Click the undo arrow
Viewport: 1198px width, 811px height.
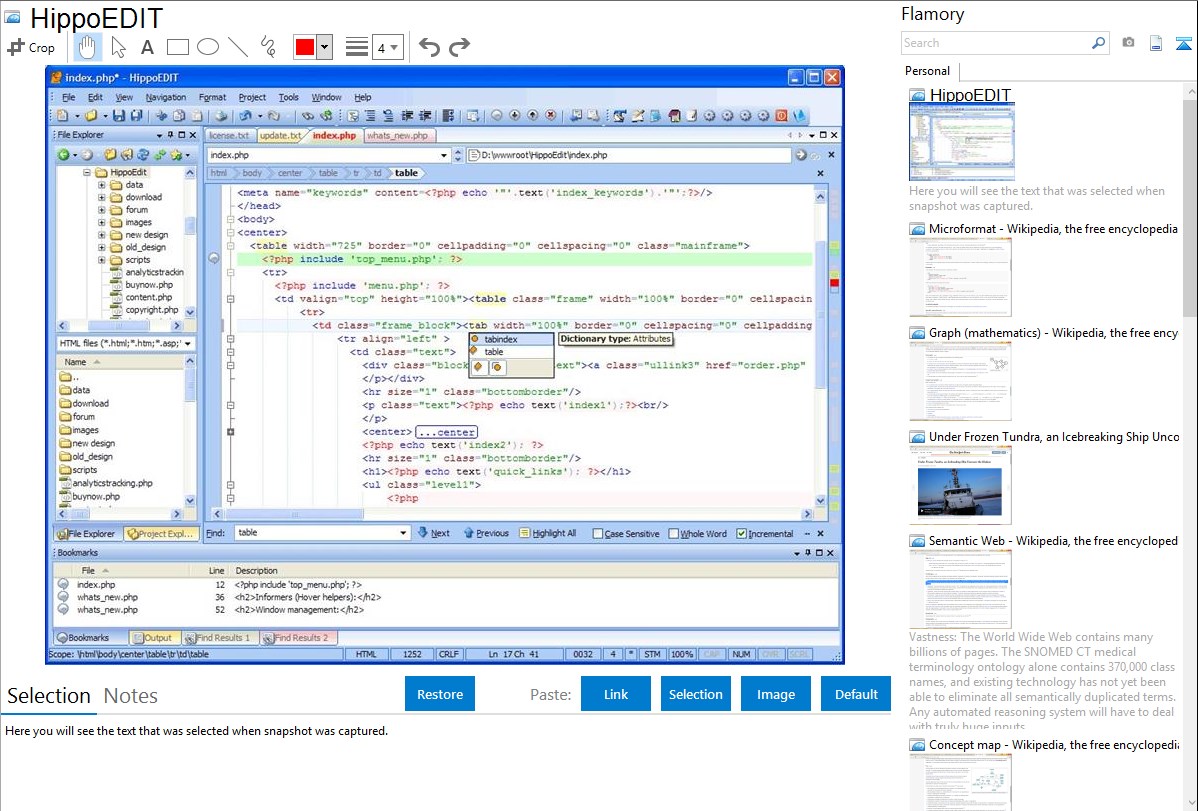[x=429, y=47]
